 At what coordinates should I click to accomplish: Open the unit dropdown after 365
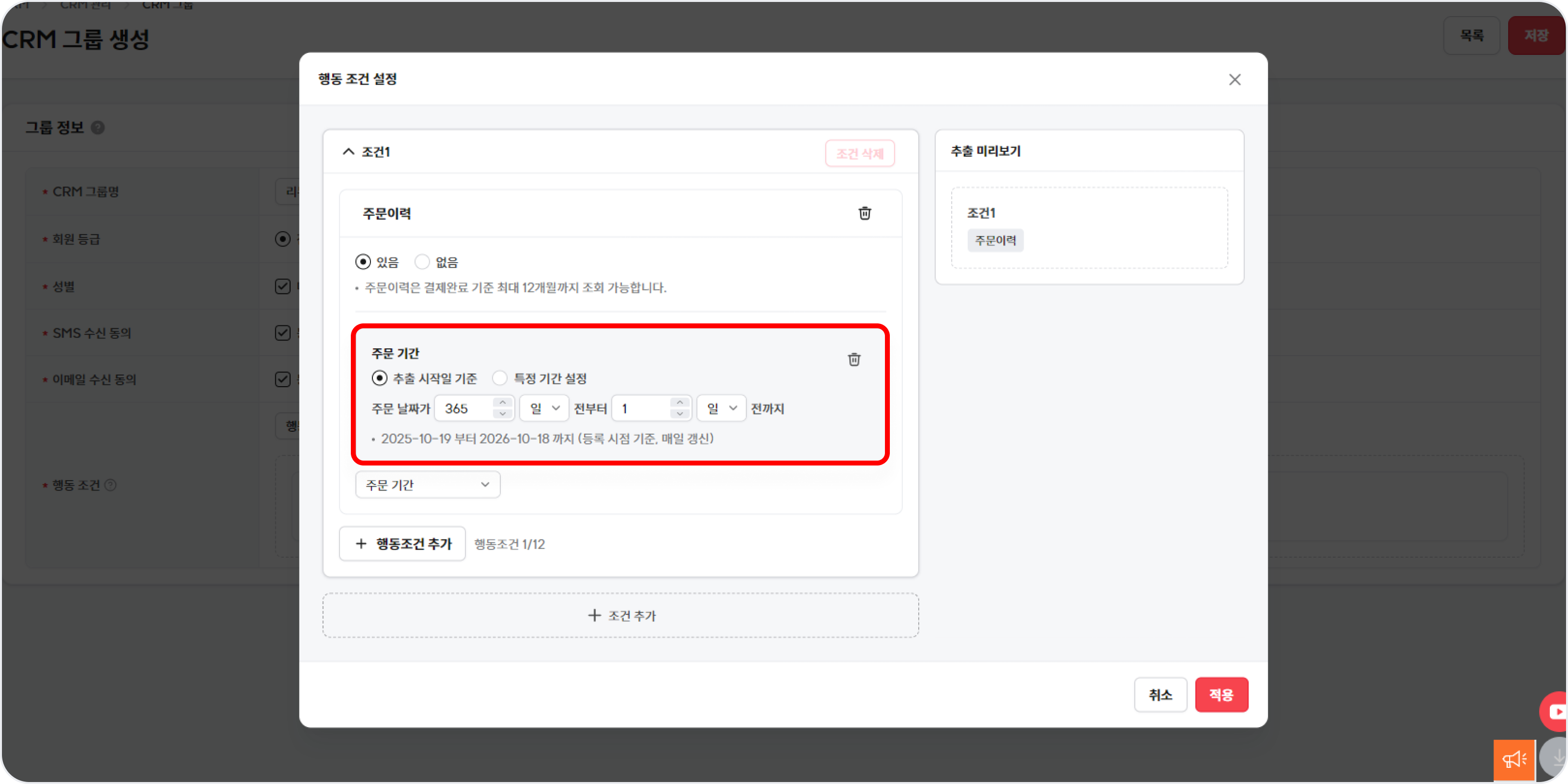[x=544, y=408]
